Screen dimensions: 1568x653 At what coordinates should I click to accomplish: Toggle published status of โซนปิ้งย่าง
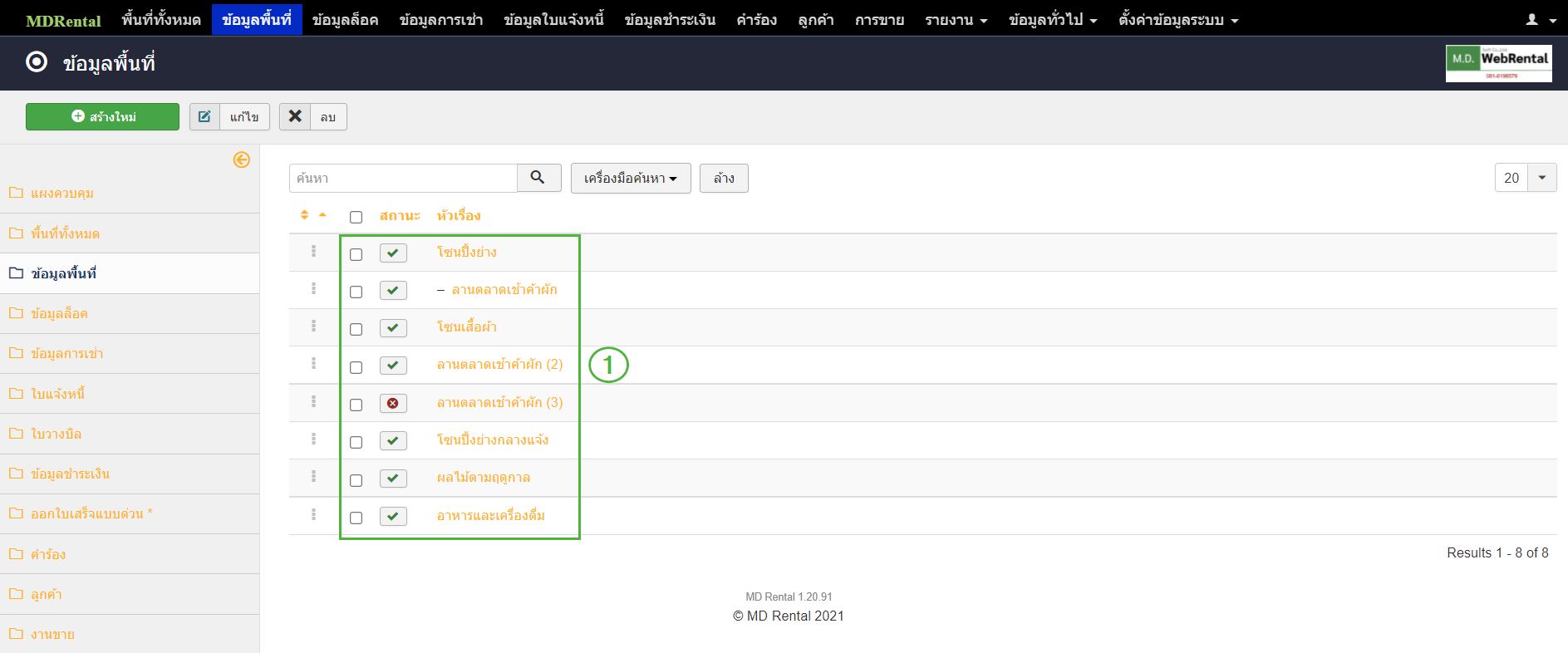click(x=393, y=253)
